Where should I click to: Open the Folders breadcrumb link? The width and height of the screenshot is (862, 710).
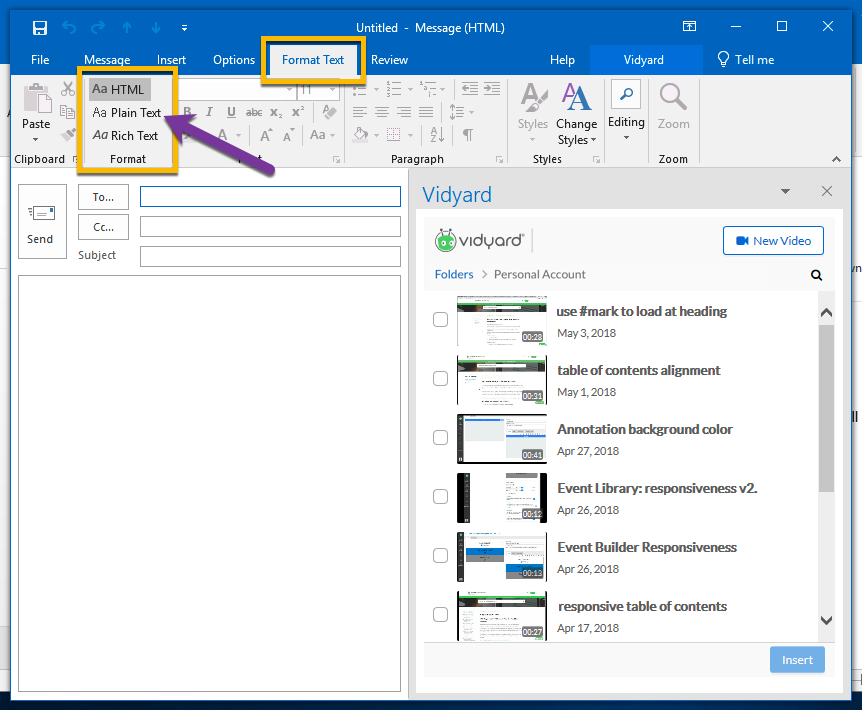click(454, 274)
